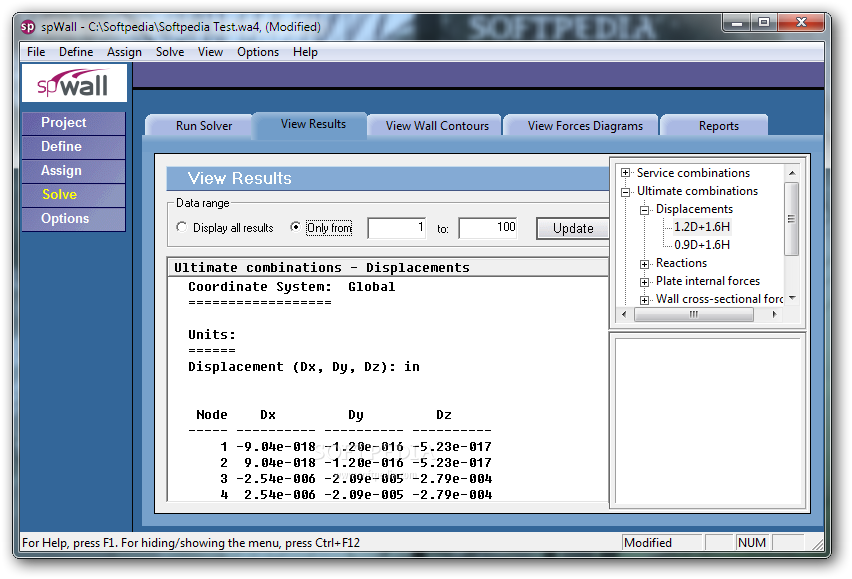The height and width of the screenshot is (579, 852).
Task: Click the tree vertical scrollbar down arrow
Action: [x=792, y=298]
